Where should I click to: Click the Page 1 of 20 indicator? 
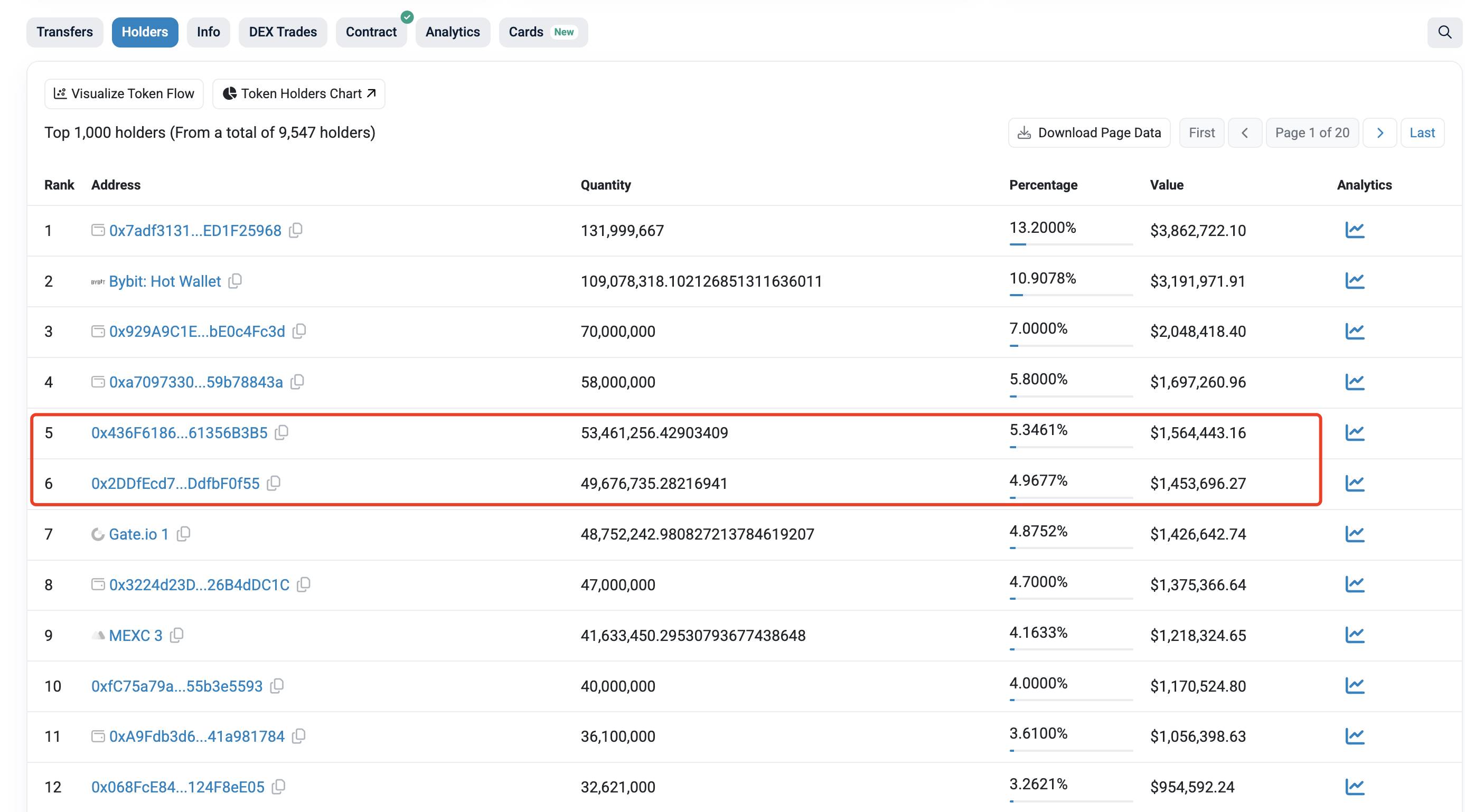tap(1312, 133)
